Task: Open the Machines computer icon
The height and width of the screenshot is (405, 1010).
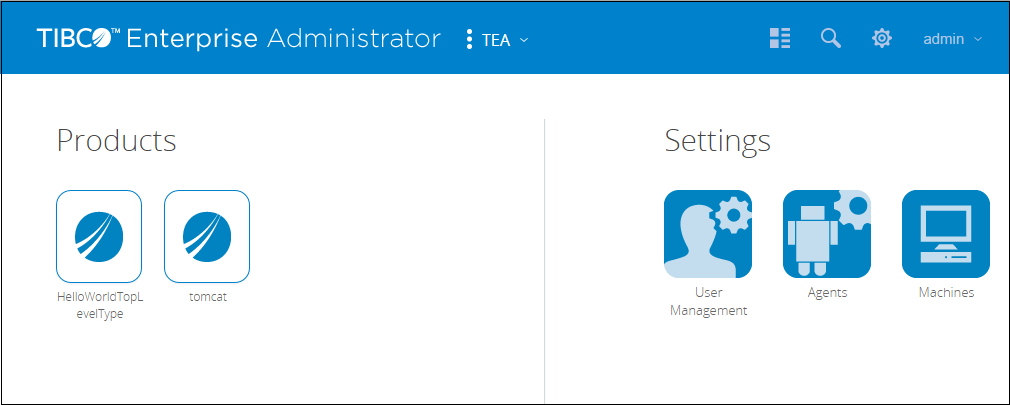Action: click(945, 234)
